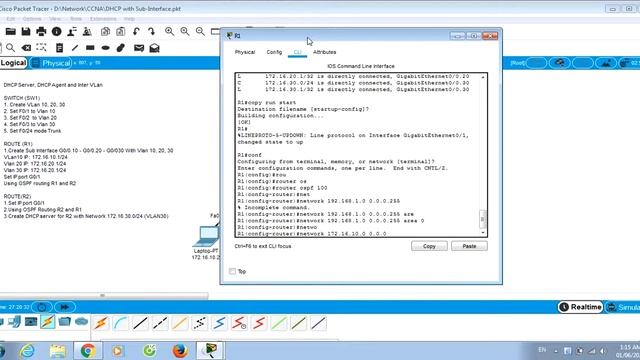Choose the copper cross-over dashed cable
Screen dimensions: 640x360
(160, 323)
